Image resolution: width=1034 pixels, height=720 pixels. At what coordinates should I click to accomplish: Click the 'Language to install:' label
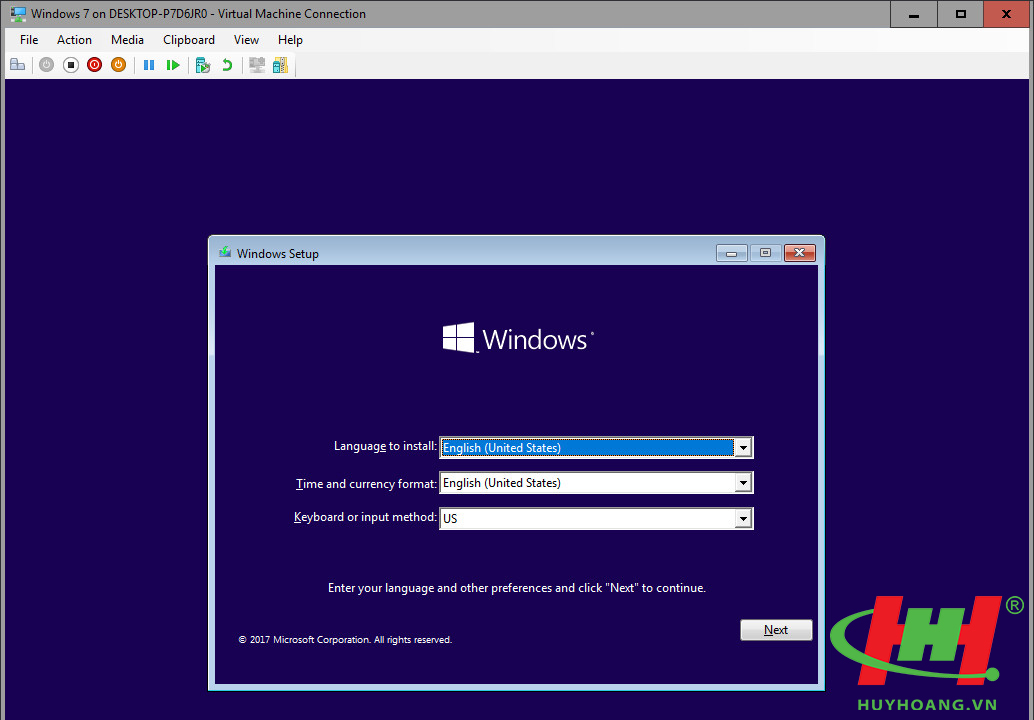tap(385, 446)
